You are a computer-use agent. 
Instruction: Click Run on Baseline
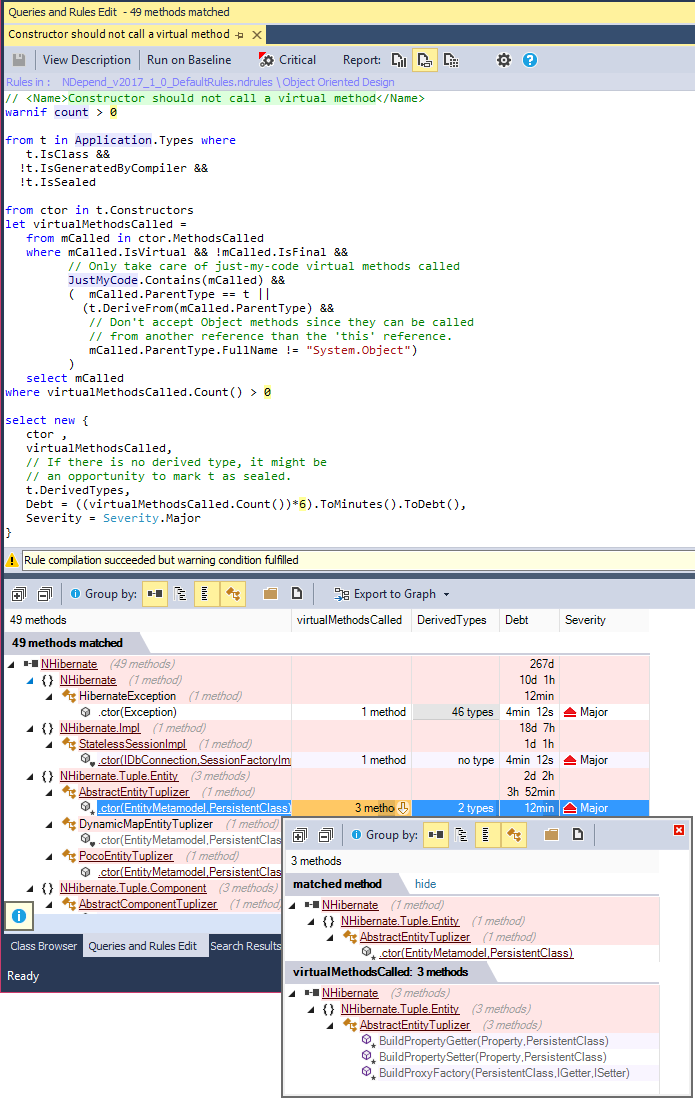pos(189,60)
